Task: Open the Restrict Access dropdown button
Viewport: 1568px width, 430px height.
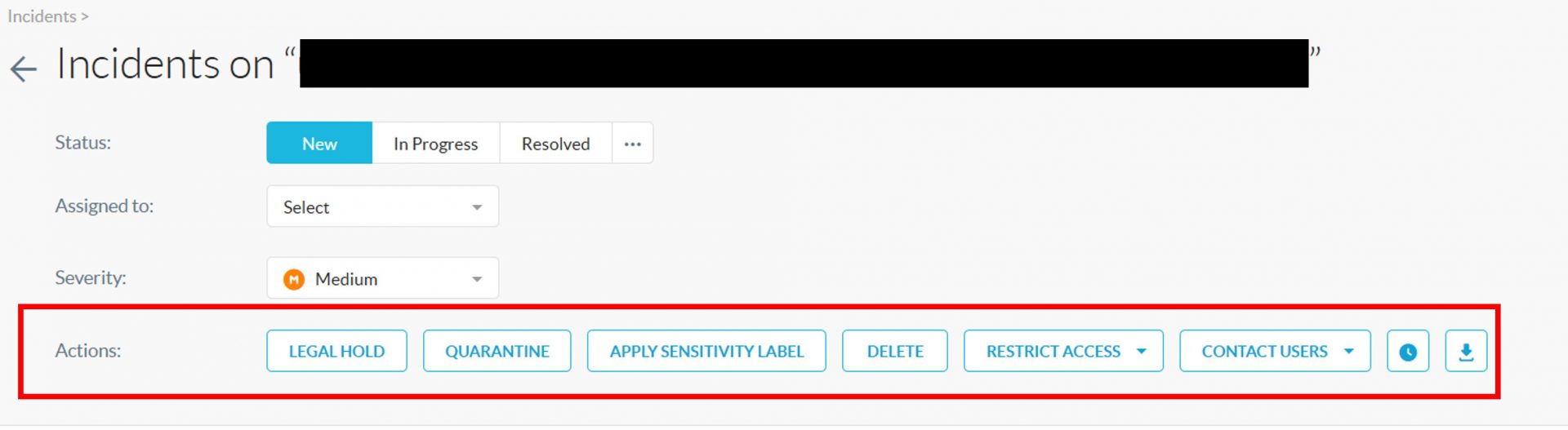Action: 1053,352
